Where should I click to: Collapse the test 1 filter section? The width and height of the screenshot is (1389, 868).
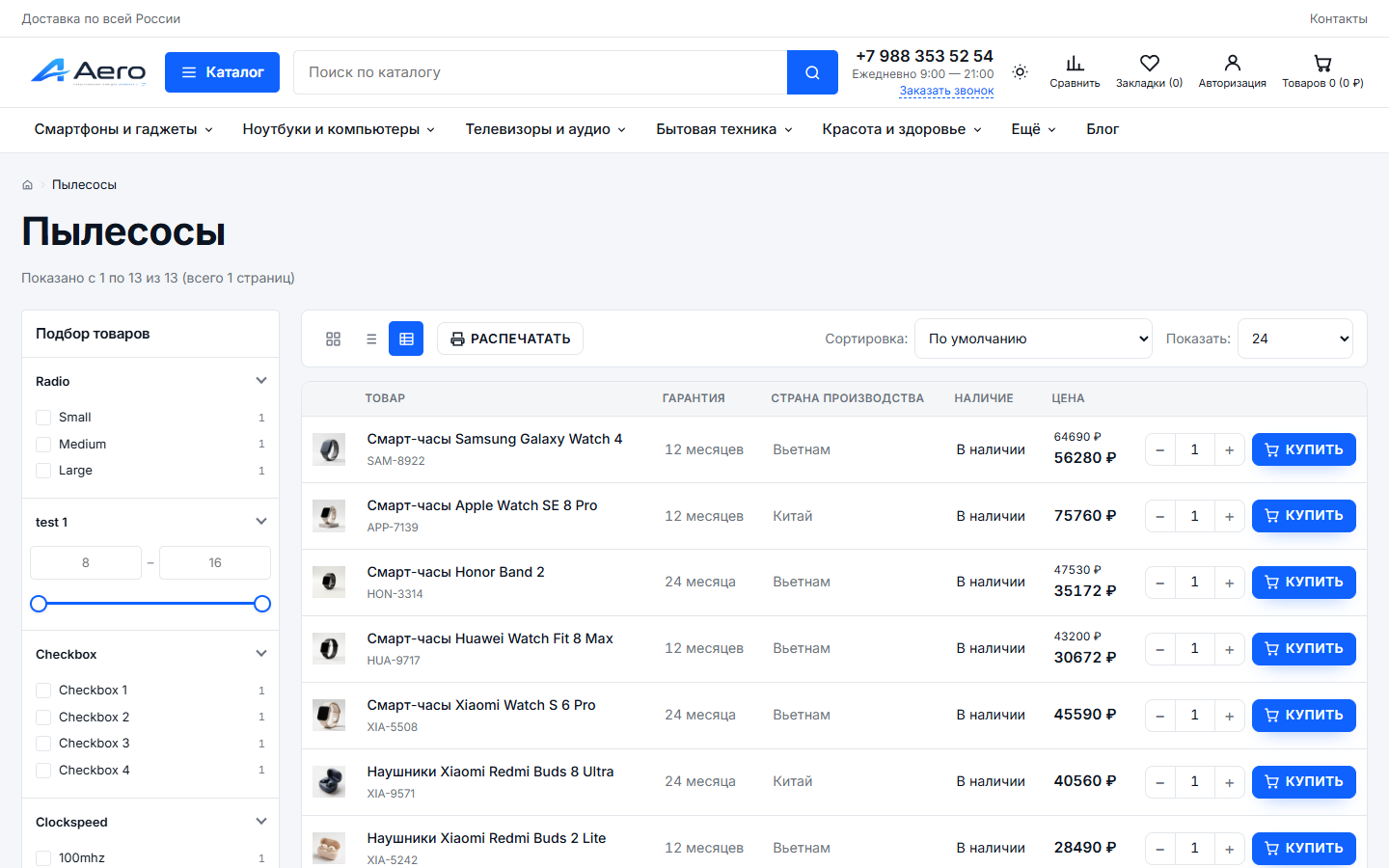pos(261,522)
